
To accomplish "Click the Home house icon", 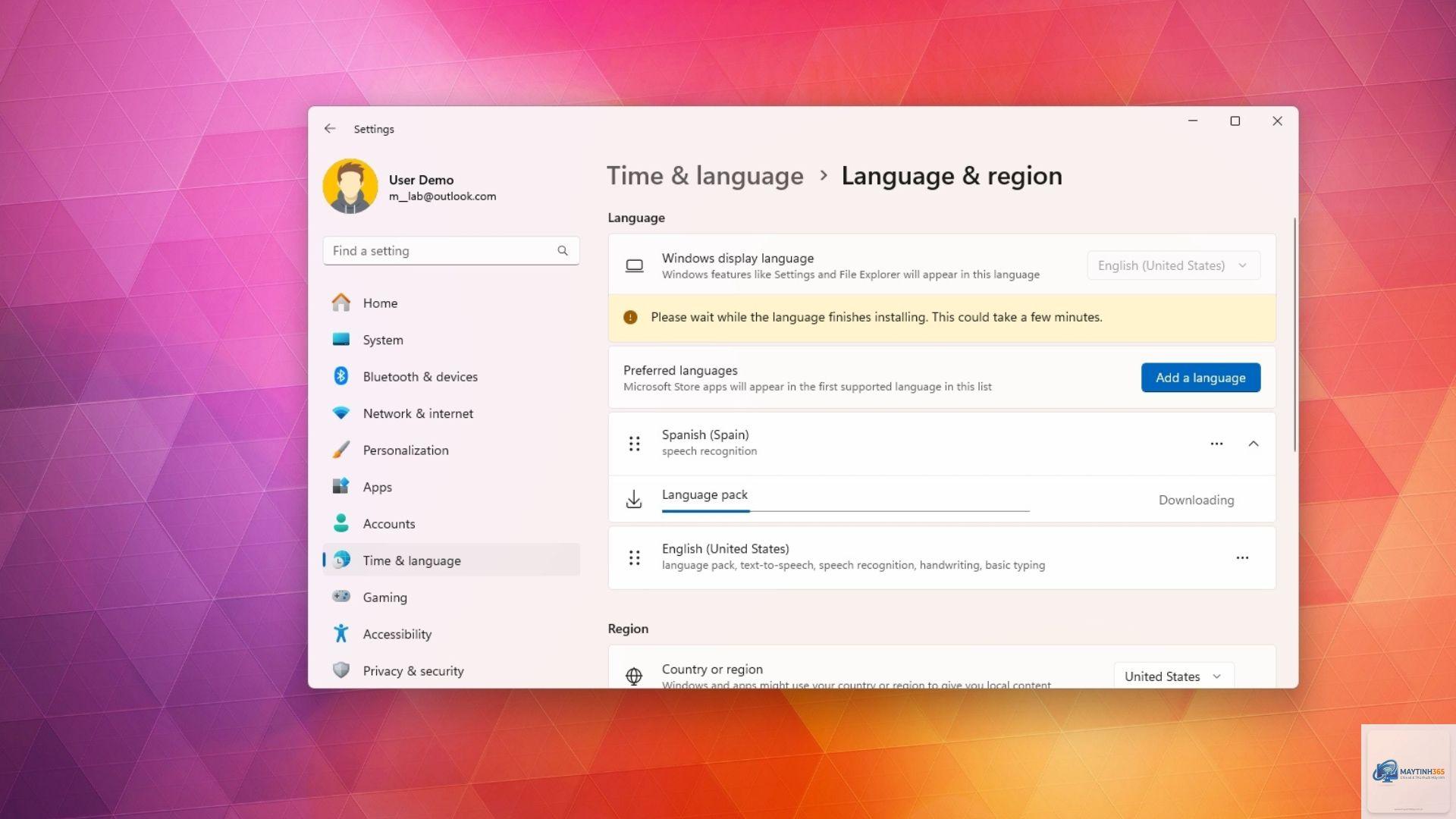I will pyautogui.click(x=341, y=303).
